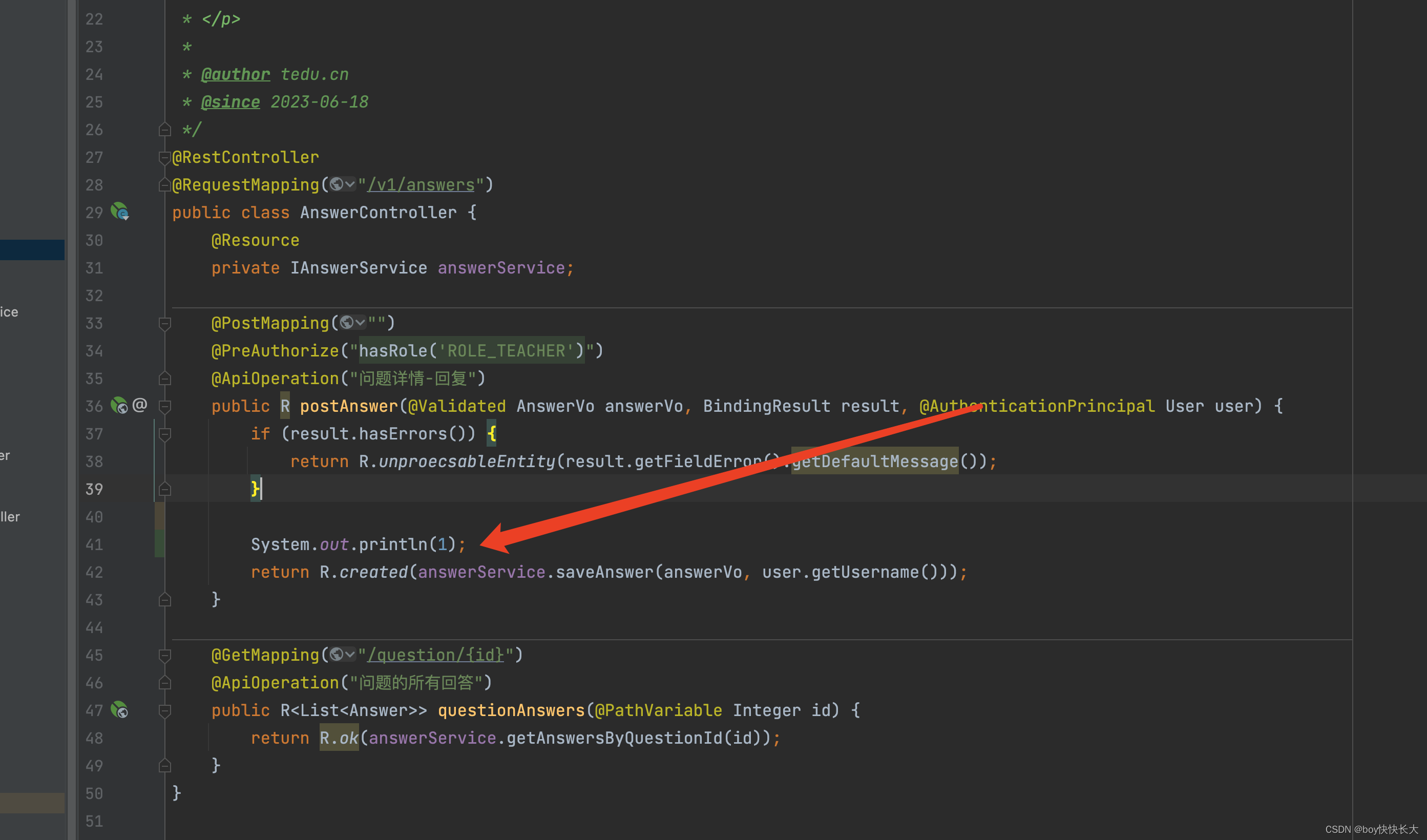Click the @Resource annotation
Screen dimensions: 1427x840
tap(256, 240)
